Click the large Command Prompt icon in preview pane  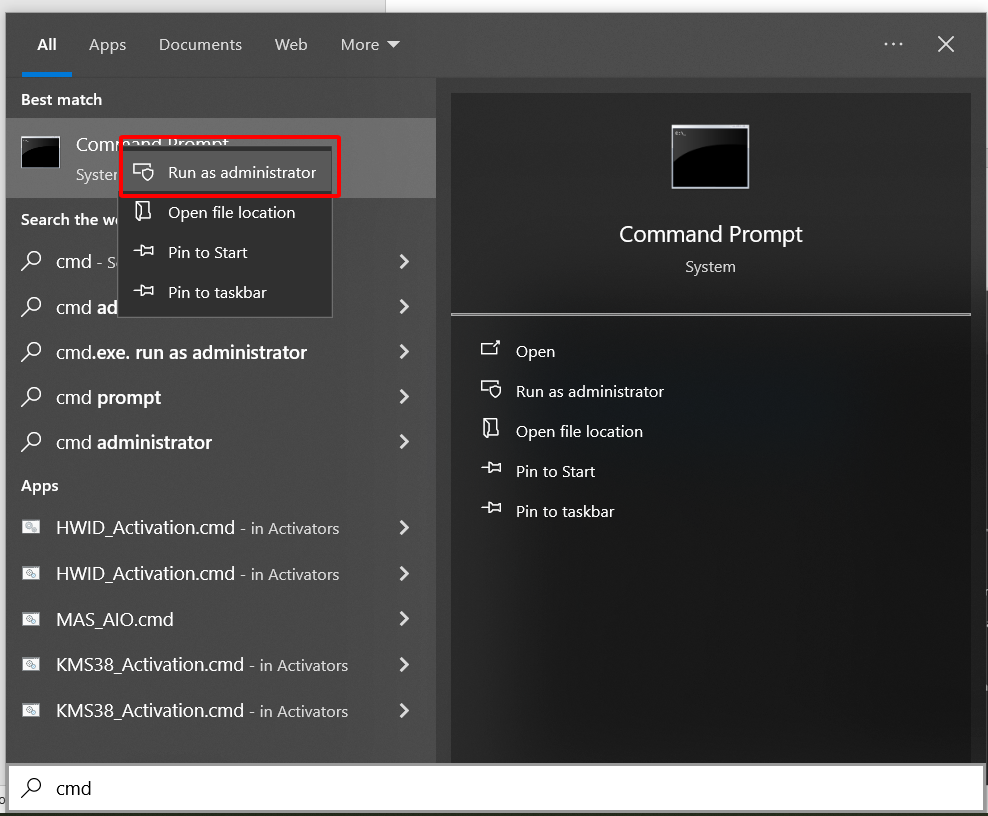pyautogui.click(x=710, y=157)
